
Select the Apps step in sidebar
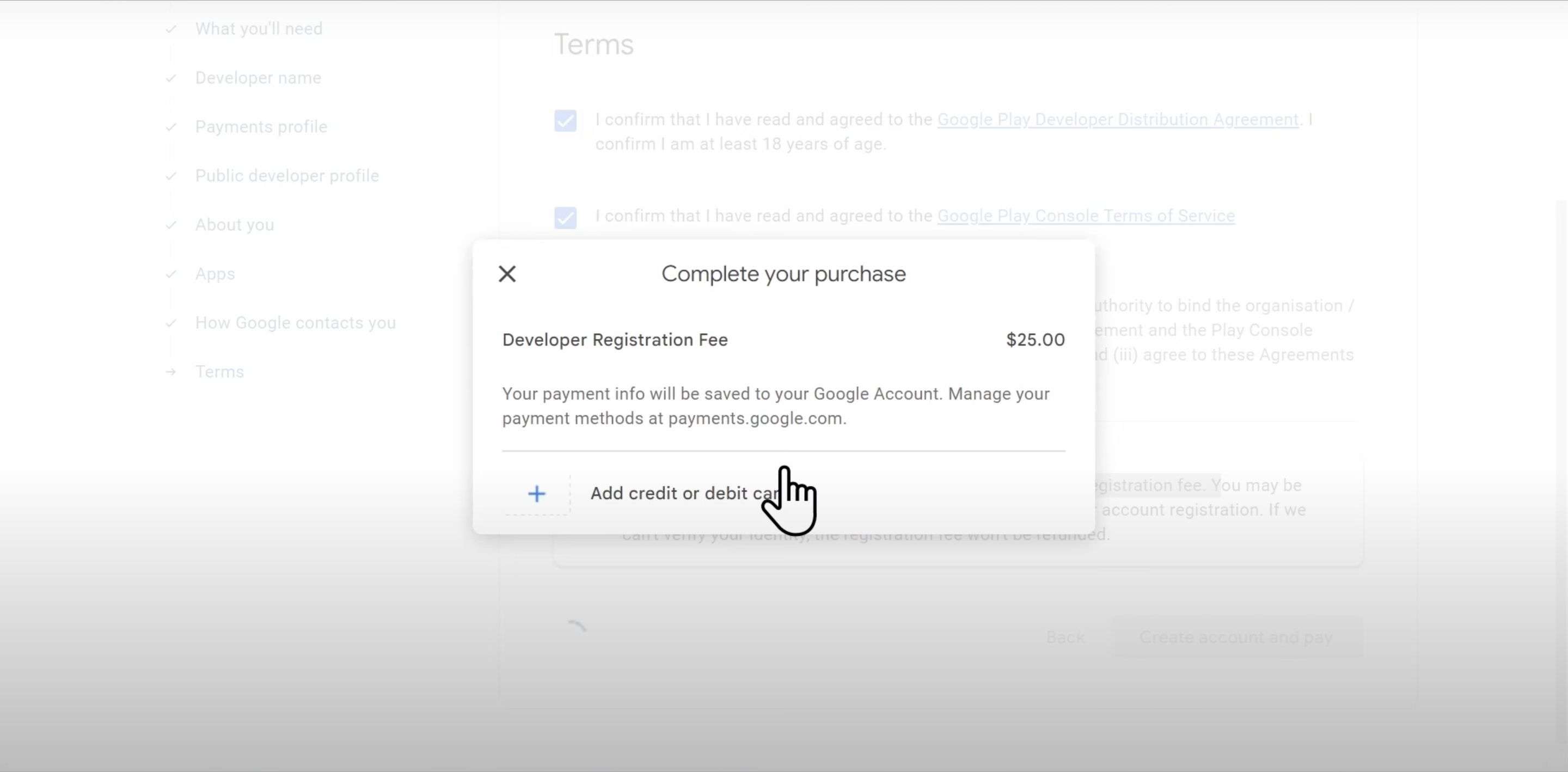pyautogui.click(x=215, y=274)
